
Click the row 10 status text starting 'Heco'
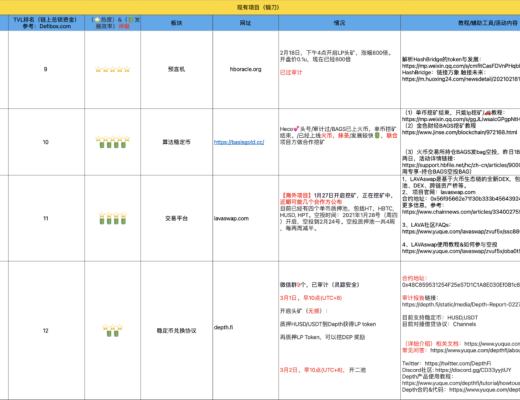(339, 135)
